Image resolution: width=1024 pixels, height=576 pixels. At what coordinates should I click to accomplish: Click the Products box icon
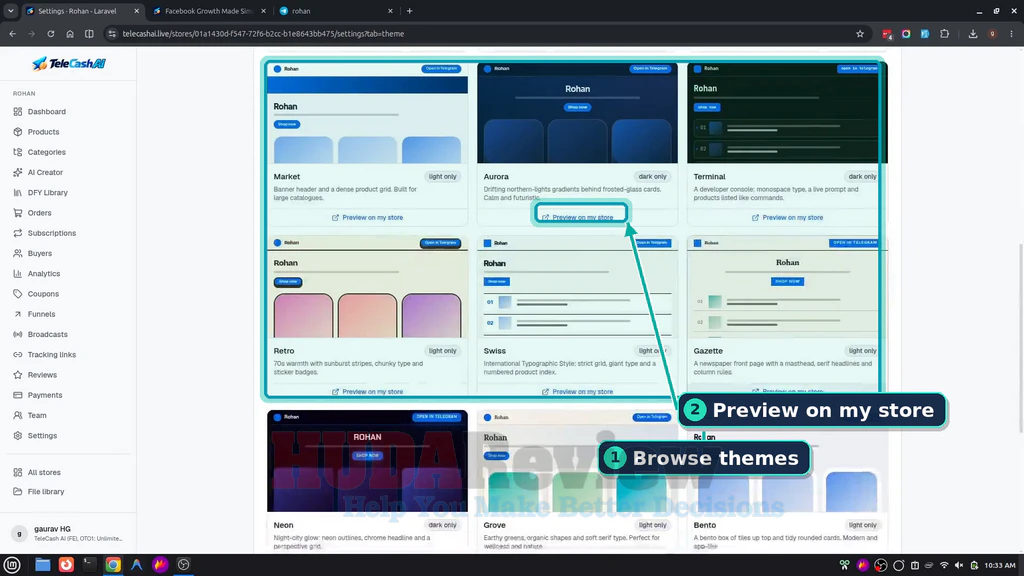pos(18,132)
